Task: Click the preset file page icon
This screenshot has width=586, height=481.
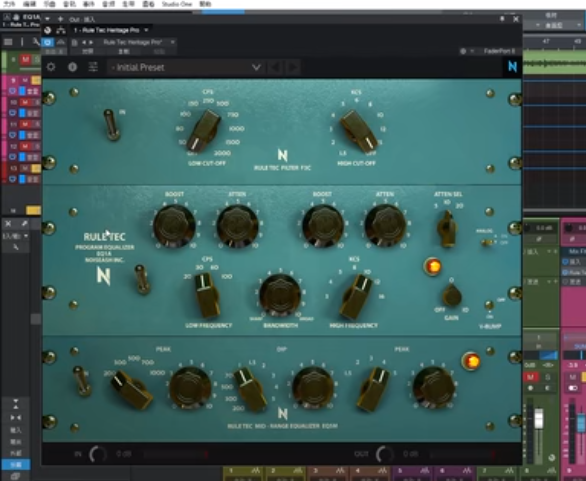Action: pos(74,42)
